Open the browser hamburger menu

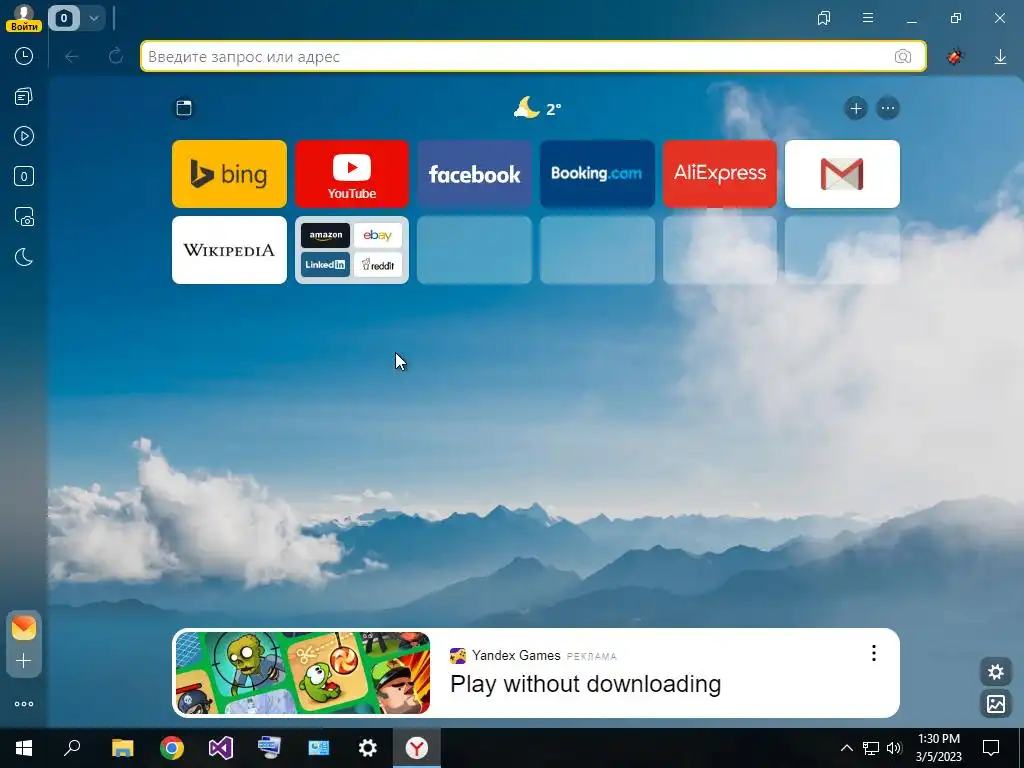coord(868,18)
